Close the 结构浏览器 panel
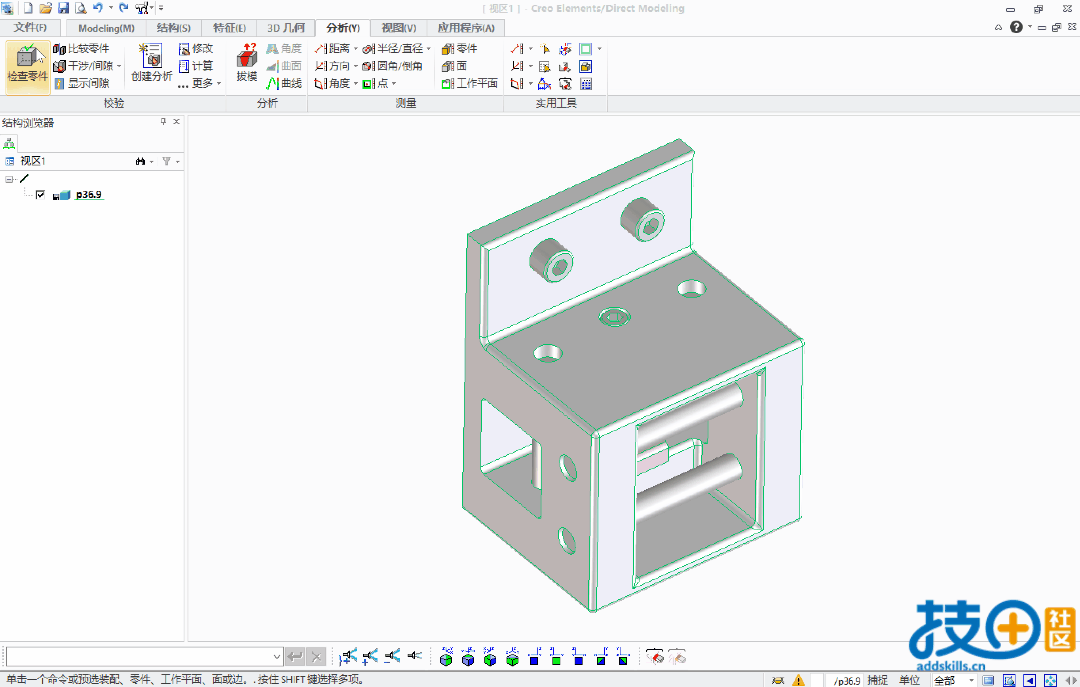The image size is (1080, 687). tap(176, 122)
